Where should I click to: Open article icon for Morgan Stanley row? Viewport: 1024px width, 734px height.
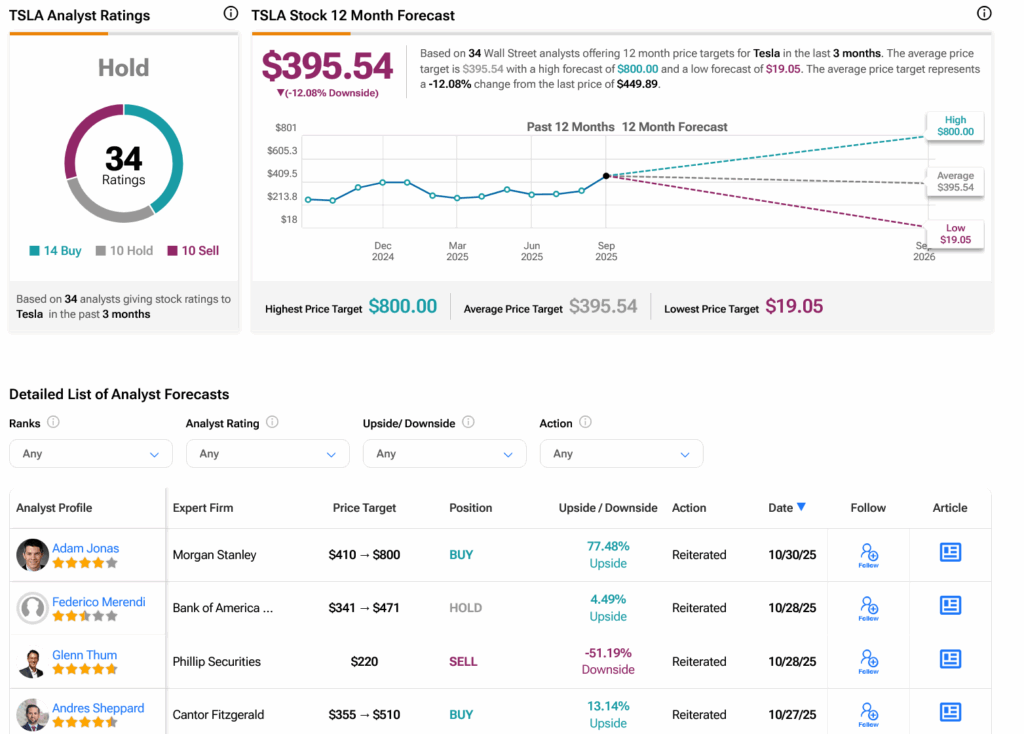click(x=950, y=553)
